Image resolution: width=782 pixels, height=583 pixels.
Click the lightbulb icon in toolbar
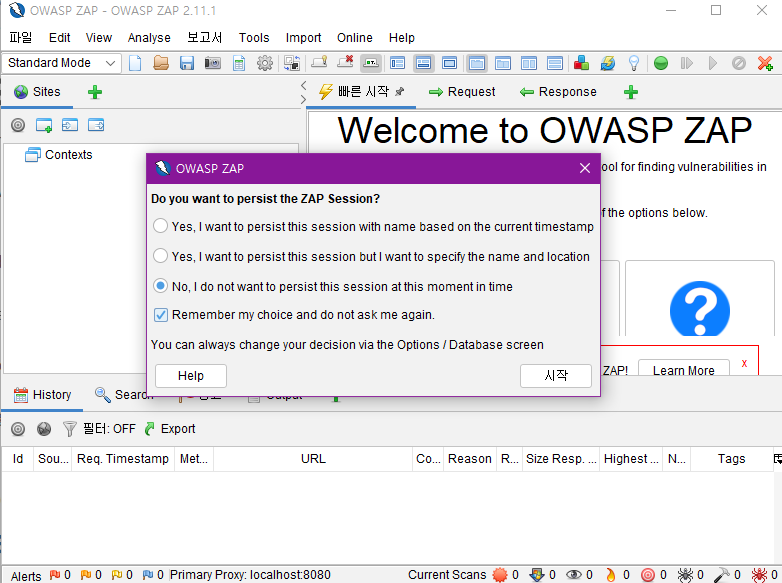point(633,63)
